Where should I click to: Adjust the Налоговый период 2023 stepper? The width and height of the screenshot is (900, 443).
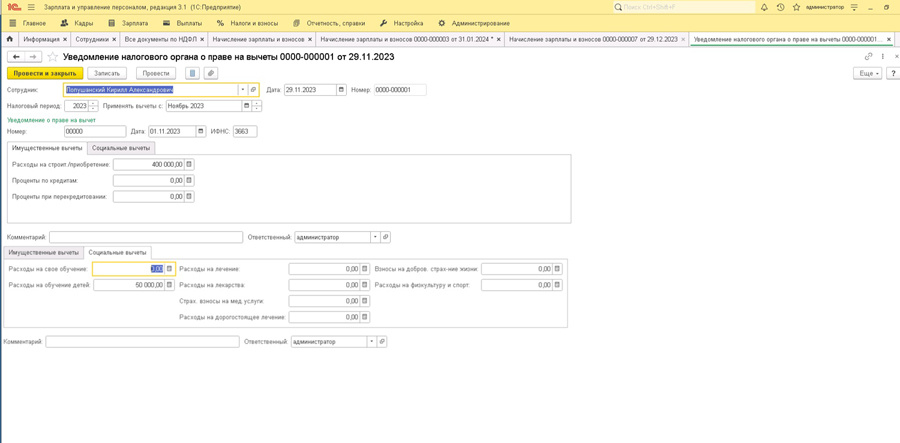pos(94,106)
